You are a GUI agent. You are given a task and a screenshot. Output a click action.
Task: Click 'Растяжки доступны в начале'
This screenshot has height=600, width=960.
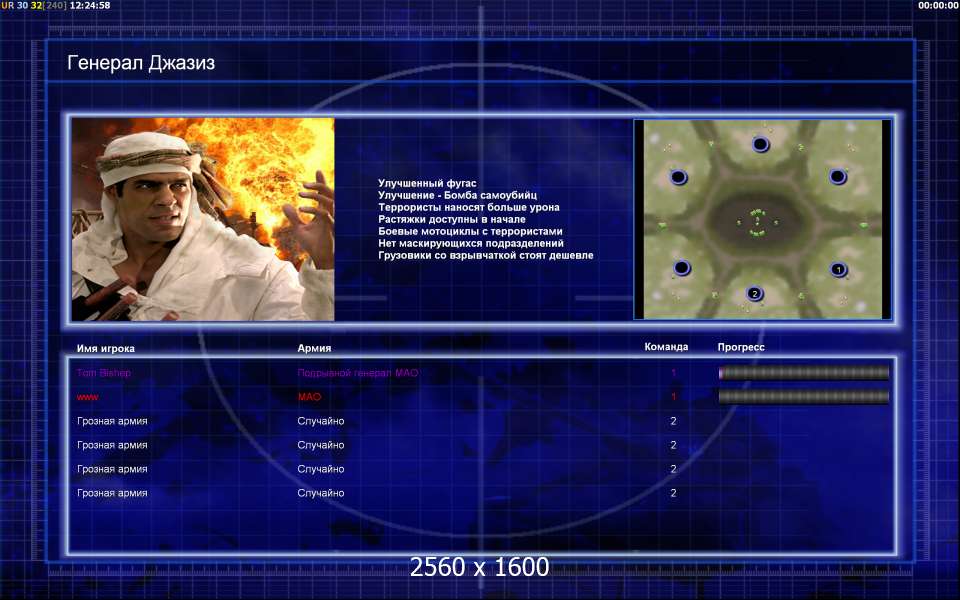(x=451, y=219)
